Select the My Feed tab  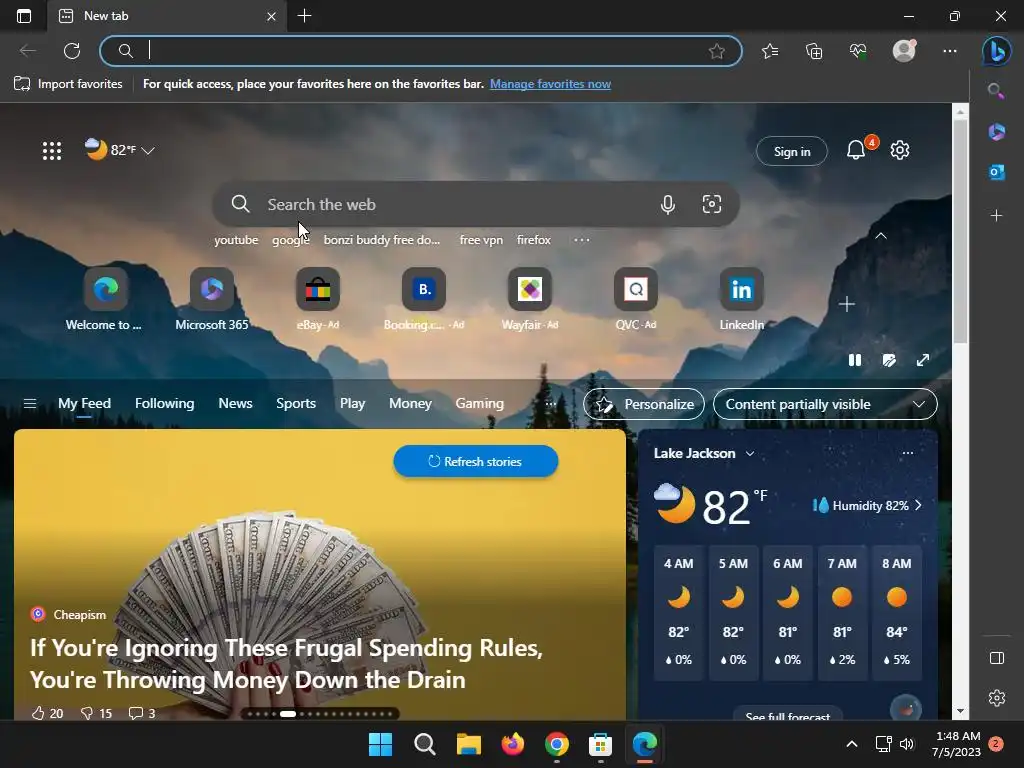[84, 404]
